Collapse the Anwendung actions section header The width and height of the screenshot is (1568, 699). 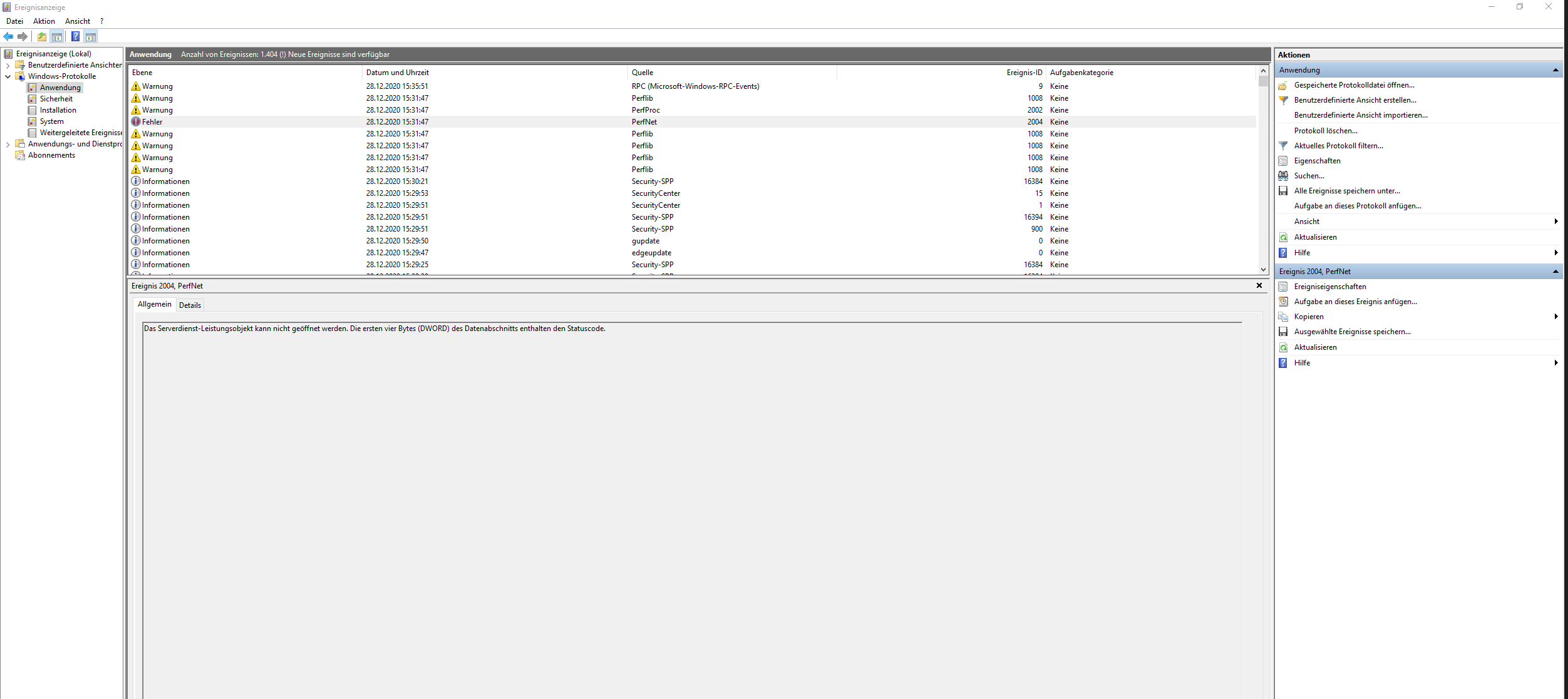1555,70
